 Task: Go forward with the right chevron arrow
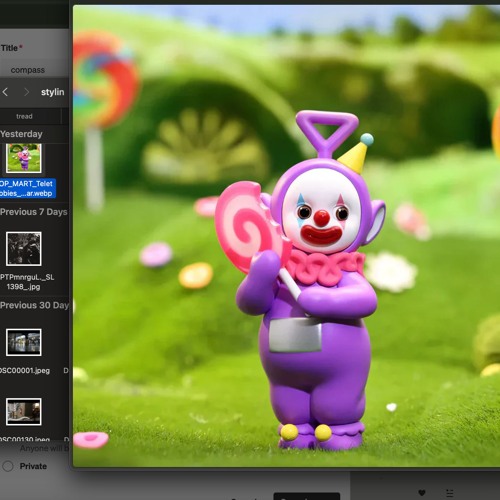click(27, 92)
